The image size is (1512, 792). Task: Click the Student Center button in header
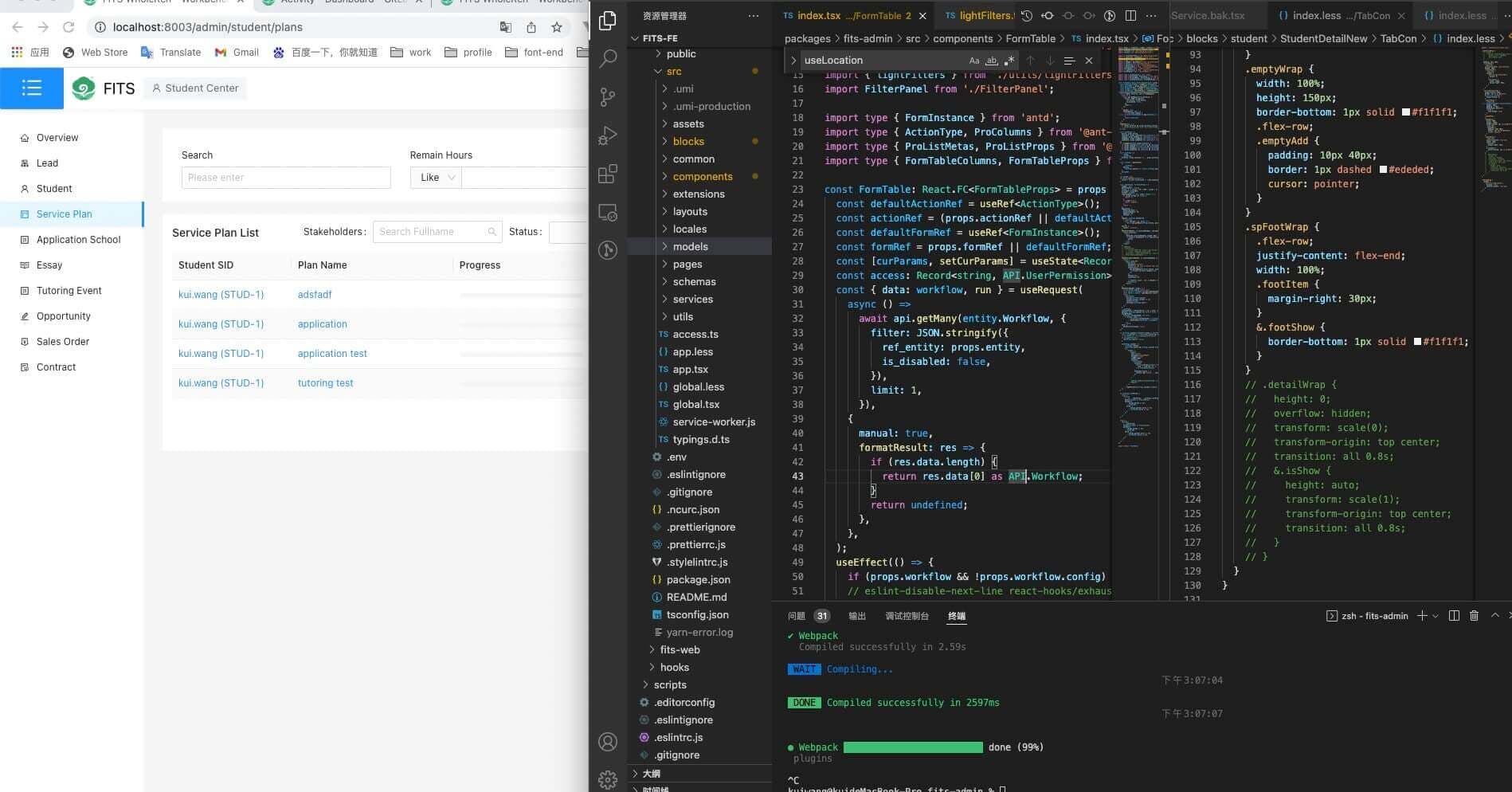195,88
